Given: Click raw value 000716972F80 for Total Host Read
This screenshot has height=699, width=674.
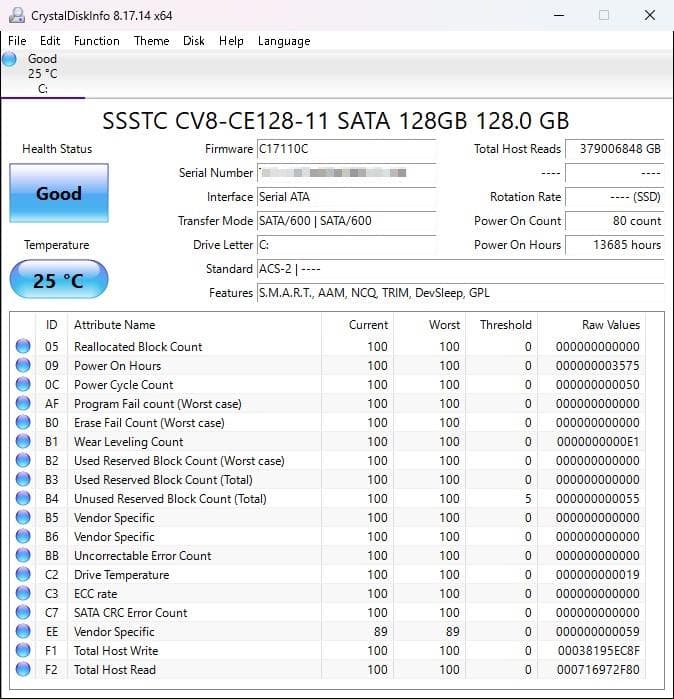Looking at the screenshot, I should tap(598, 670).
